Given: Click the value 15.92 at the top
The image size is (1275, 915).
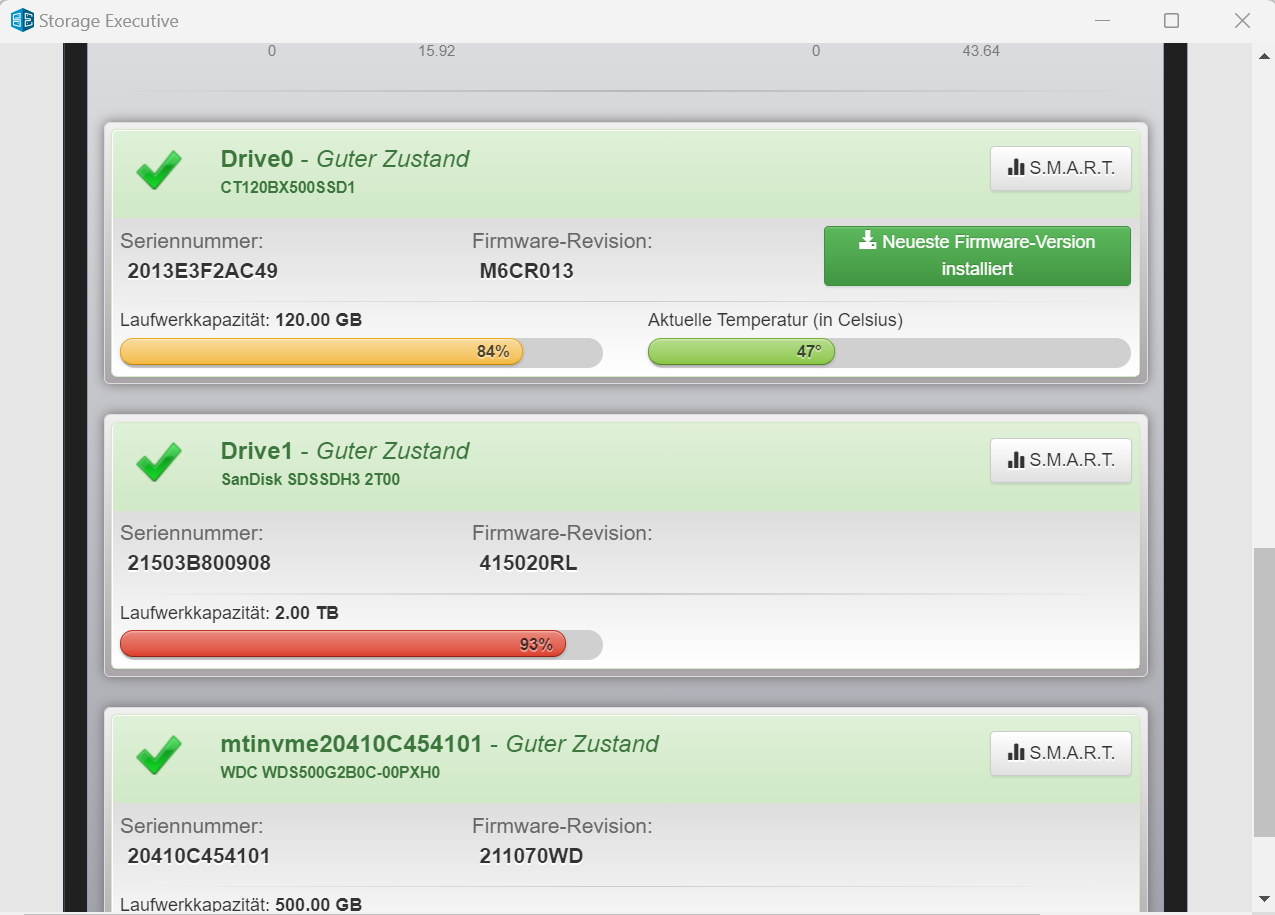Looking at the screenshot, I should click(437, 51).
